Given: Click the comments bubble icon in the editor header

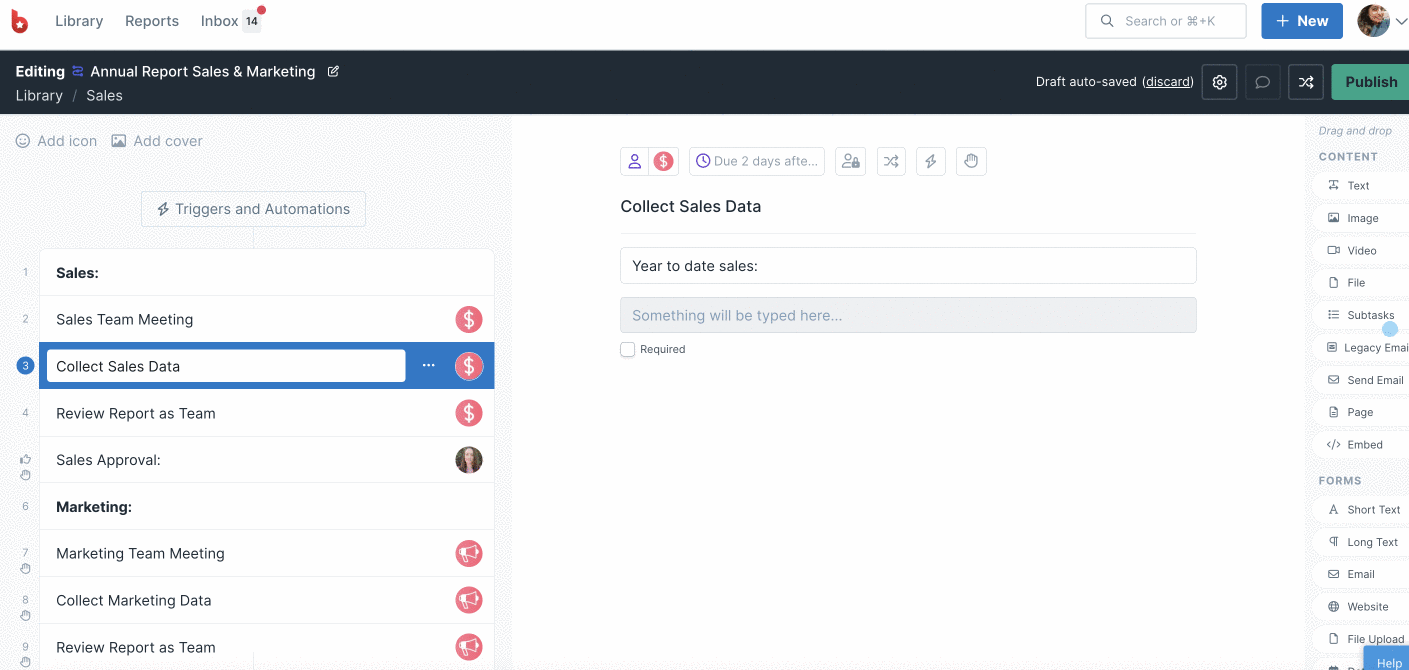Looking at the screenshot, I should pyautogui.click(x=1261, y=81).
